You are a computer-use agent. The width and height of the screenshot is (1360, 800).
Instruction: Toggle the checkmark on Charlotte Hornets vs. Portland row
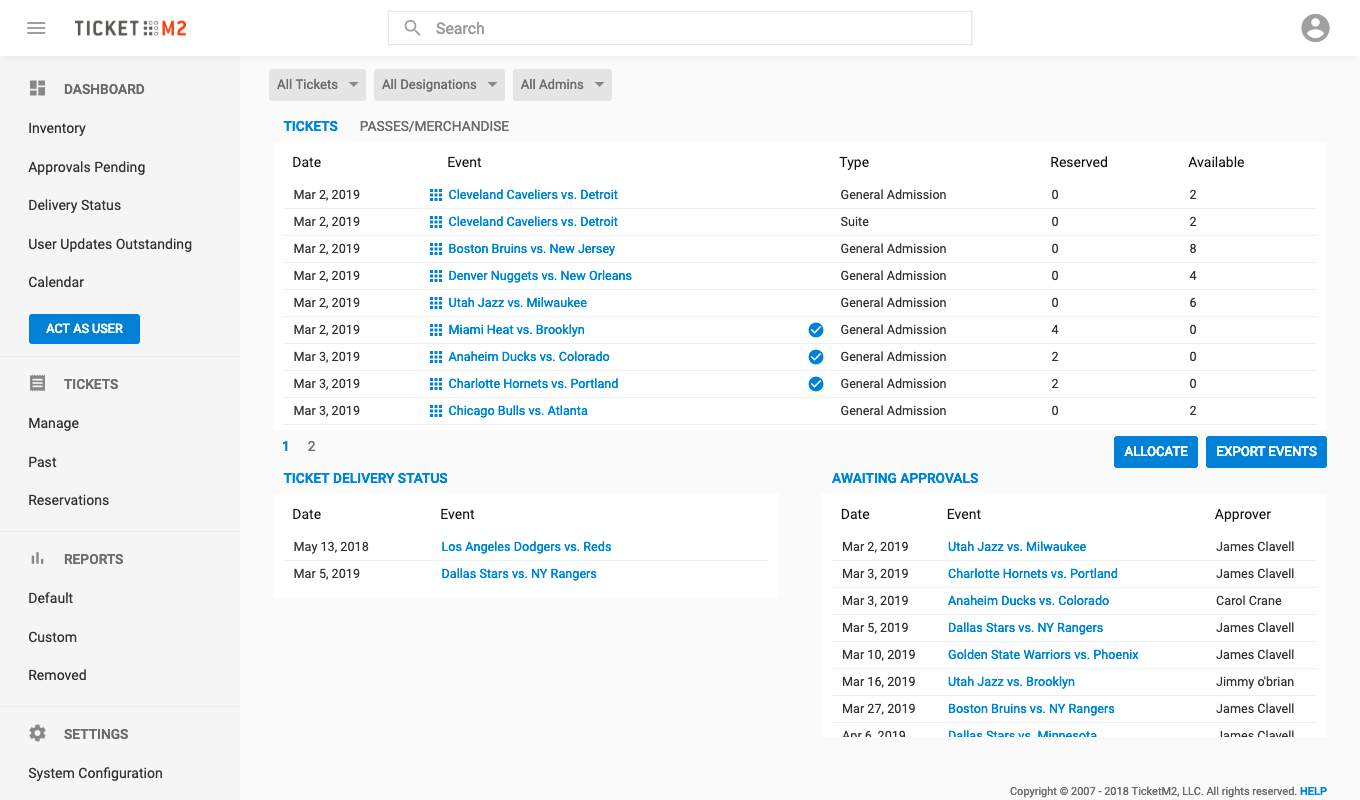tap(816, 384)
